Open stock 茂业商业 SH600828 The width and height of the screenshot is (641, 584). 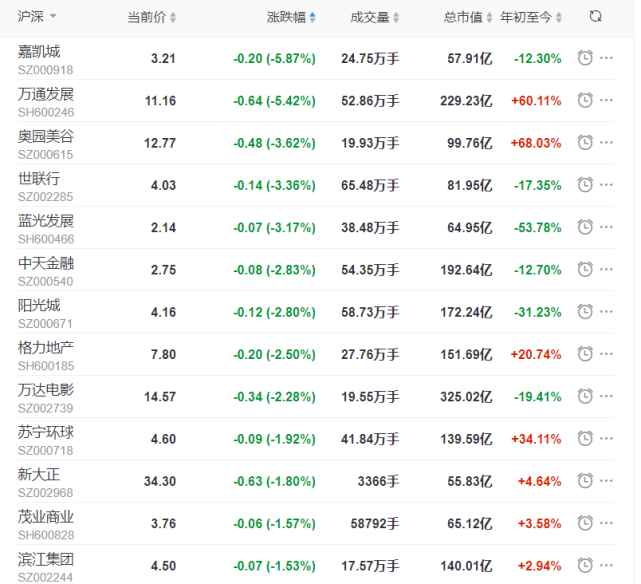click(x=46, y=525)
